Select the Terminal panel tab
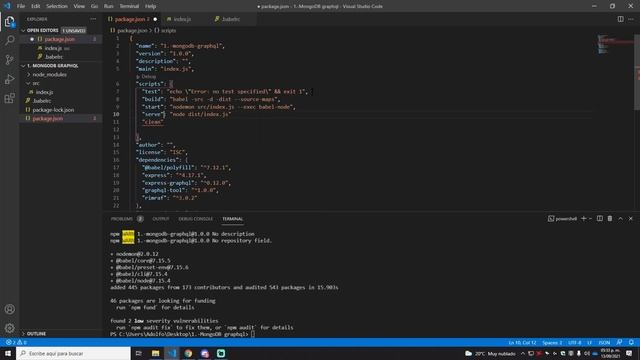This screenshot has width=640, height=360. coord(232,219)
